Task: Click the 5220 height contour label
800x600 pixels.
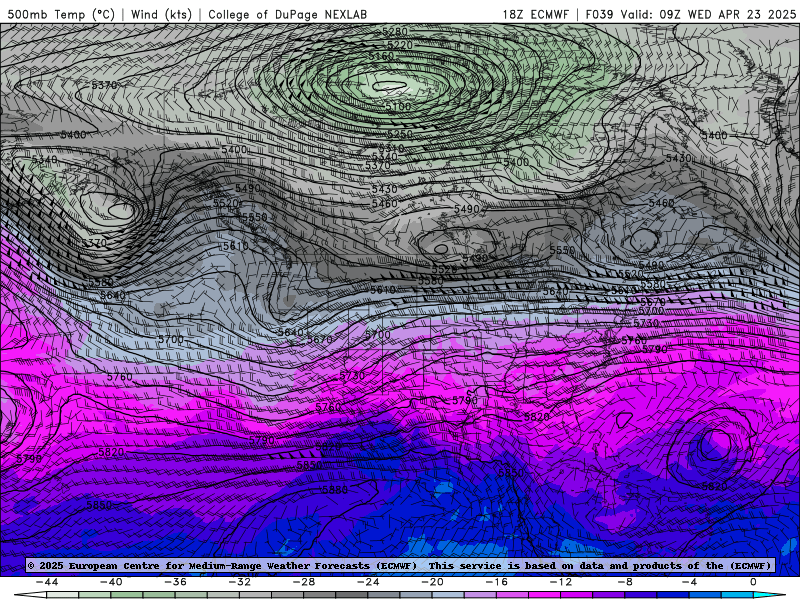Action: 399,45
